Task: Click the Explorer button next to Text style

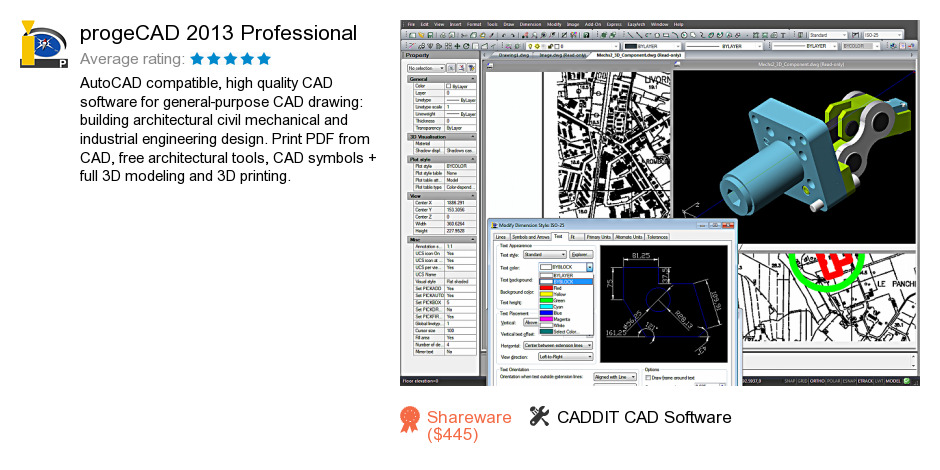Action: pos(582,255)
